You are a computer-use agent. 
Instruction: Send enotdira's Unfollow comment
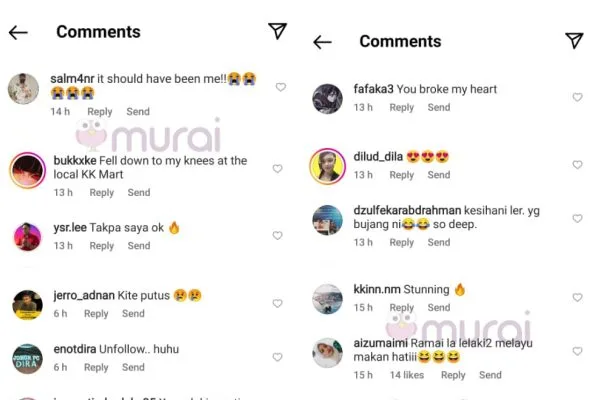pos(133,367)
